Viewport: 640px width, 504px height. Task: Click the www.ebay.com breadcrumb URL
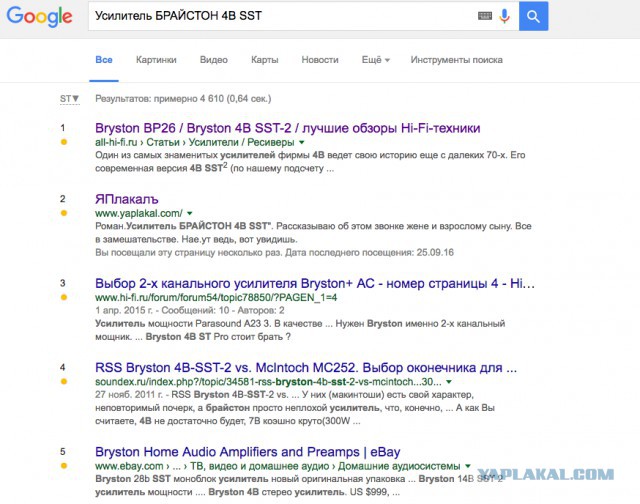pos(278,466)
